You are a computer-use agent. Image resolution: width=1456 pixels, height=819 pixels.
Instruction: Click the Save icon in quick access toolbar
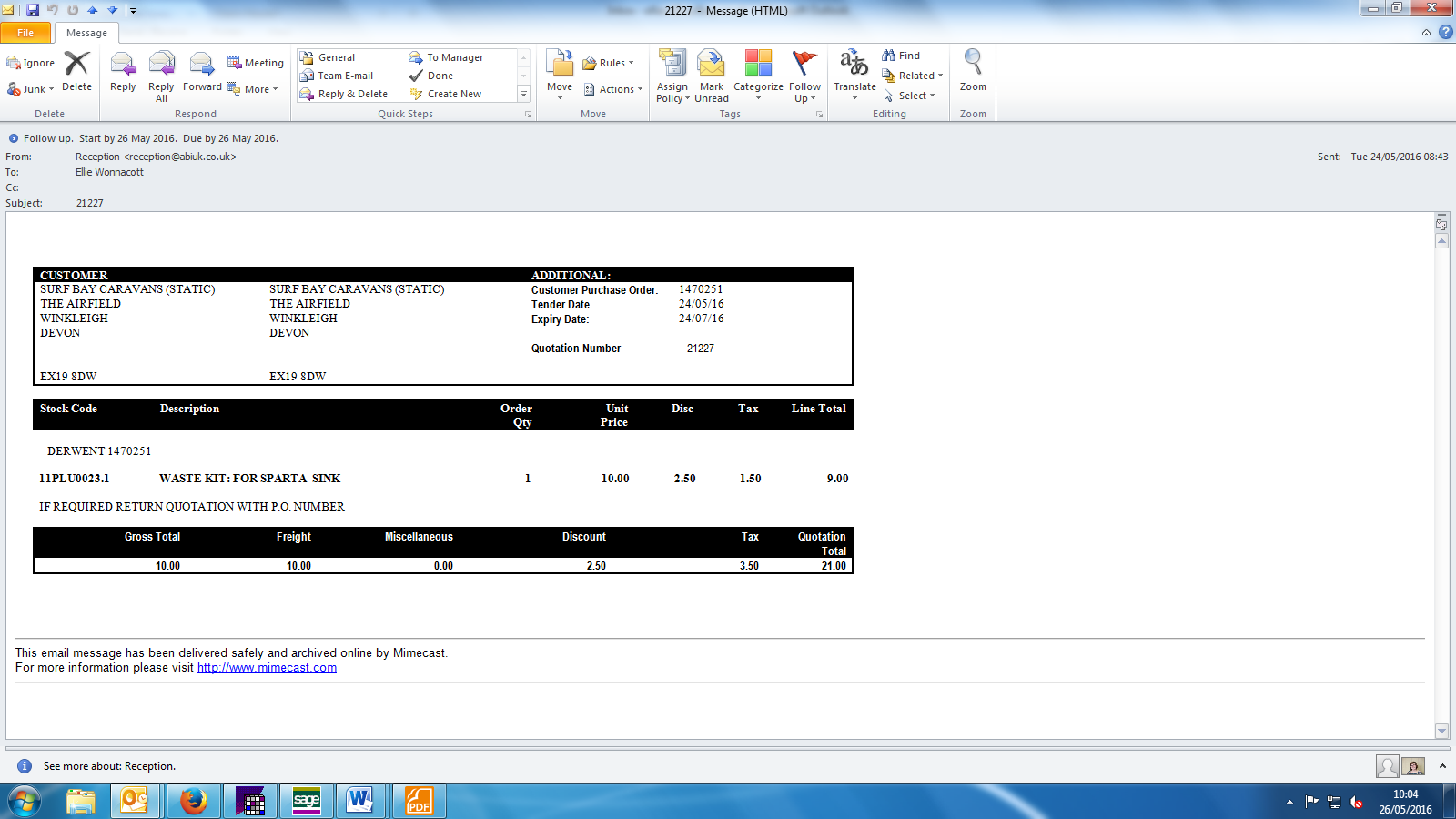(x=33, y=10)
